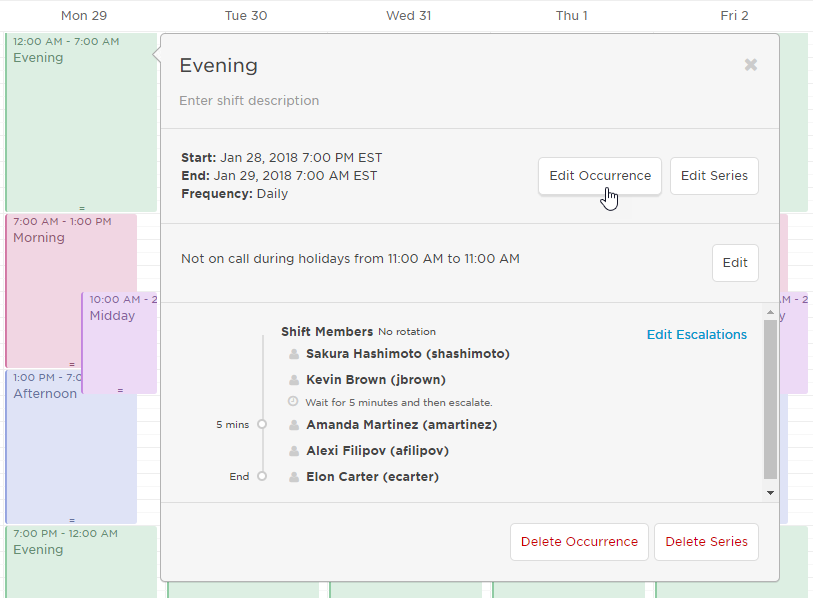The height and width of the screenshot is (598, 813).
Task: Click the person icon beside Kevin Brown
Action: coord(293,380)
